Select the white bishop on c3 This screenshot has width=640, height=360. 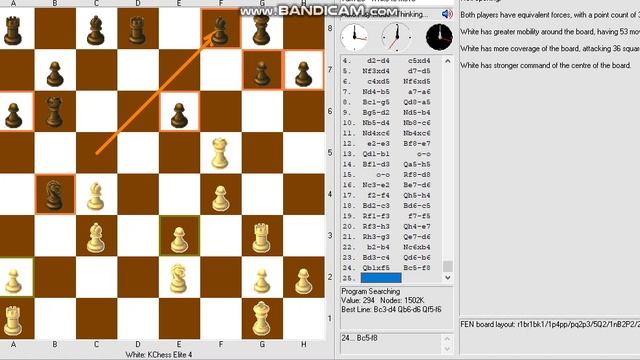(x=96, y=237)
